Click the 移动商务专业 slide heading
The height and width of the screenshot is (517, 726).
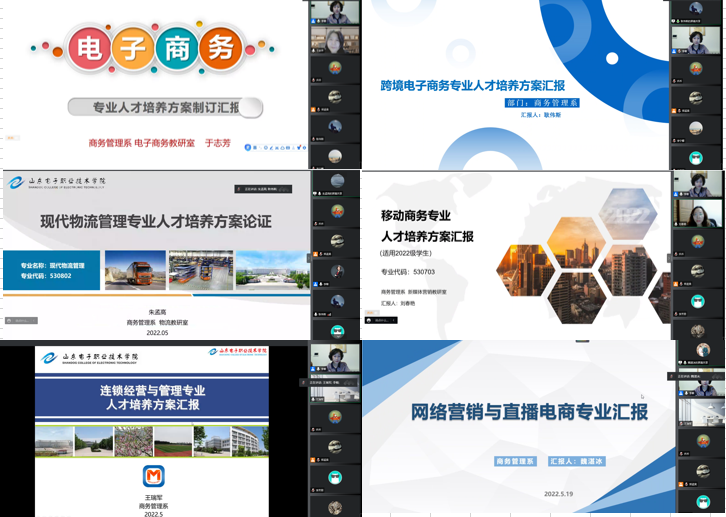click(x=416, y=215)
